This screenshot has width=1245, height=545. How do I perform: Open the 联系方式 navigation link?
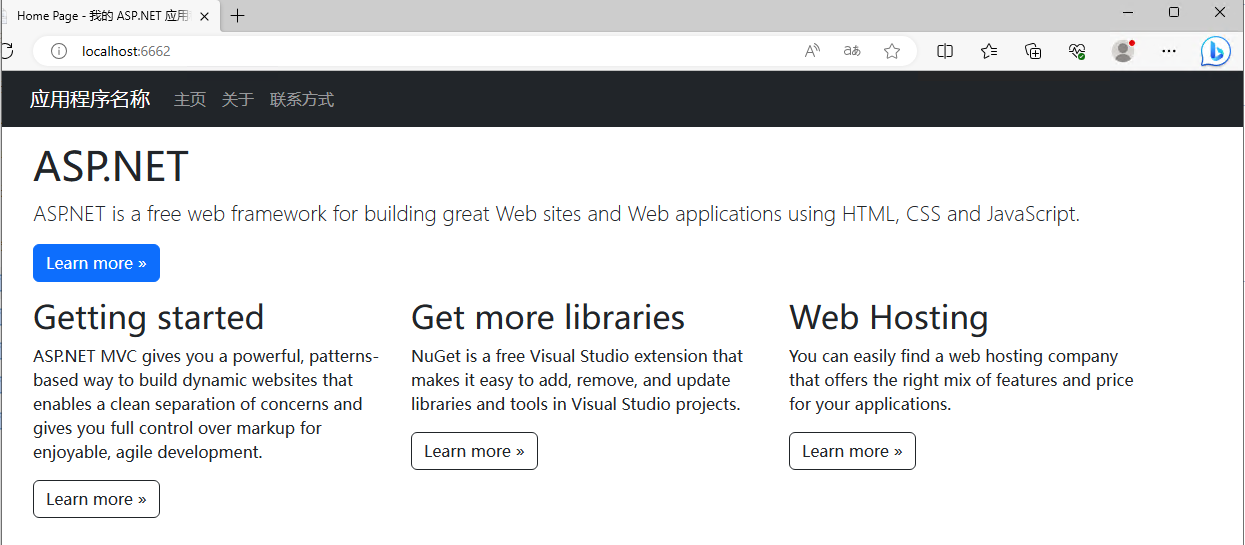tap(302, 99)
